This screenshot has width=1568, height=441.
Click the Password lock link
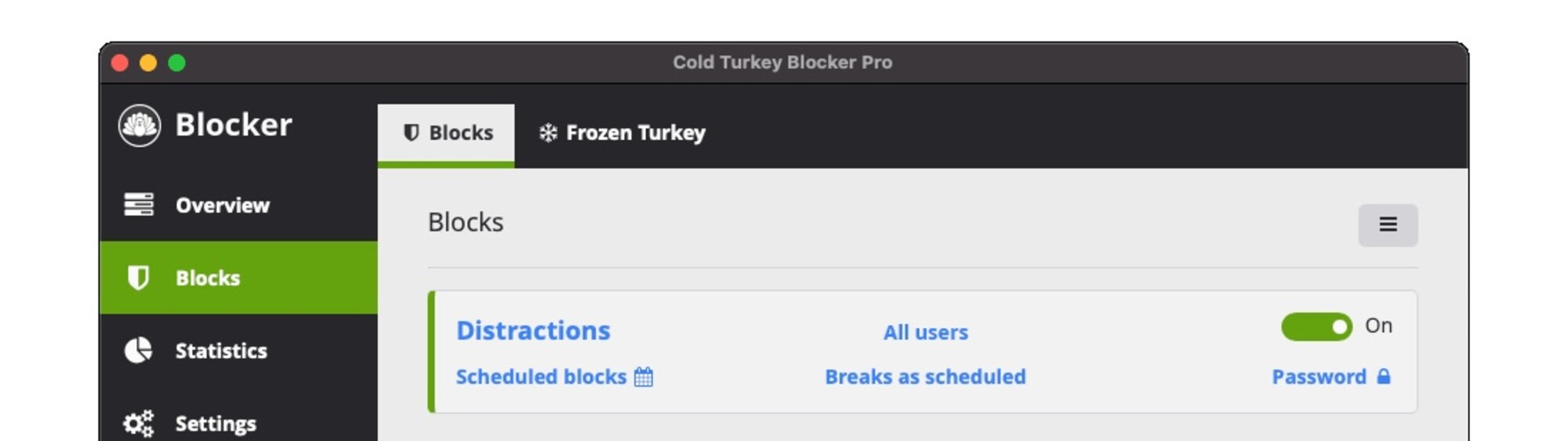click(1319, 377)
